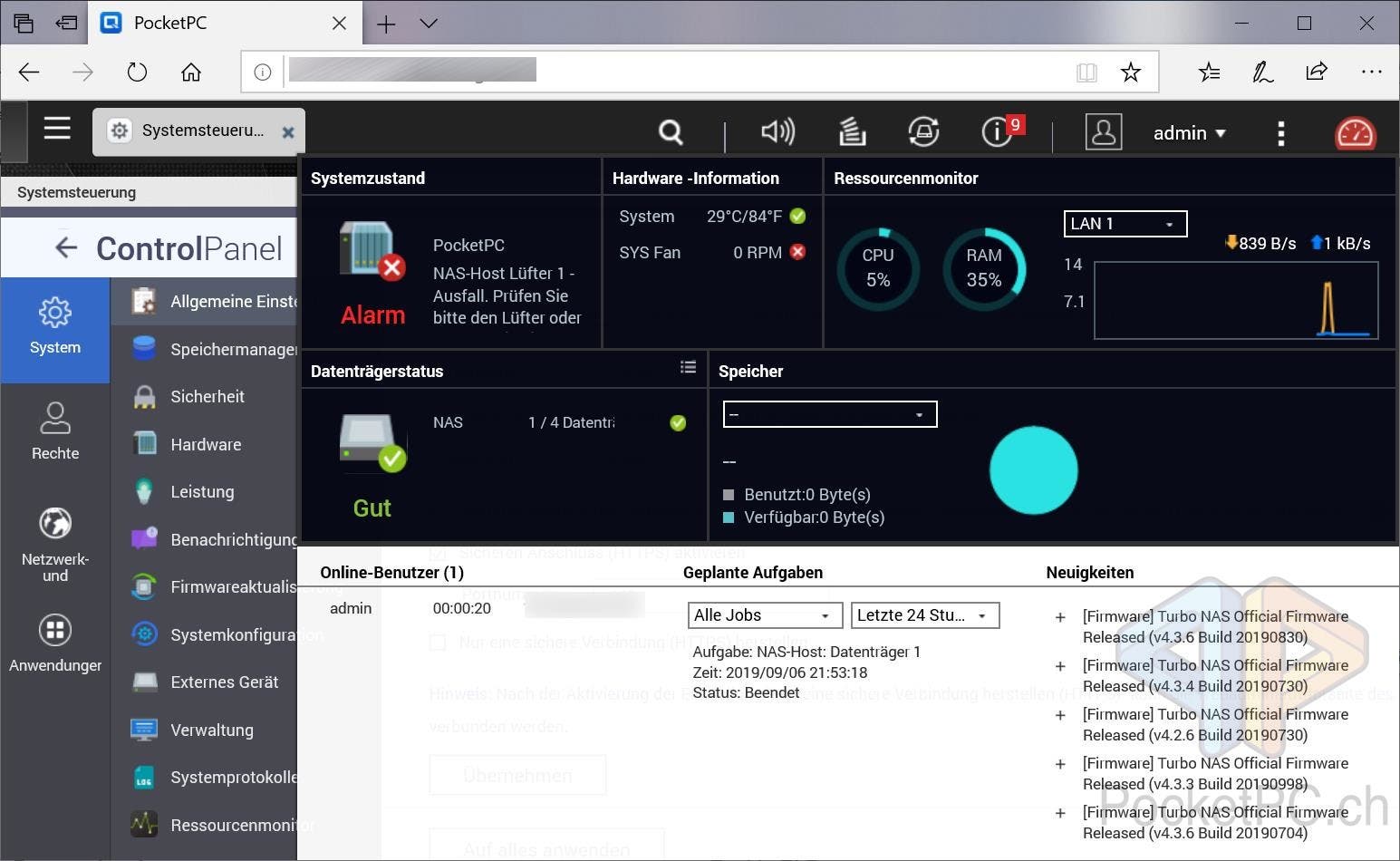Screen dimensions: 1400x861
Task: Open the Alle Jobs dropdown
Action: pyautogui.click(x=764, y=615)
